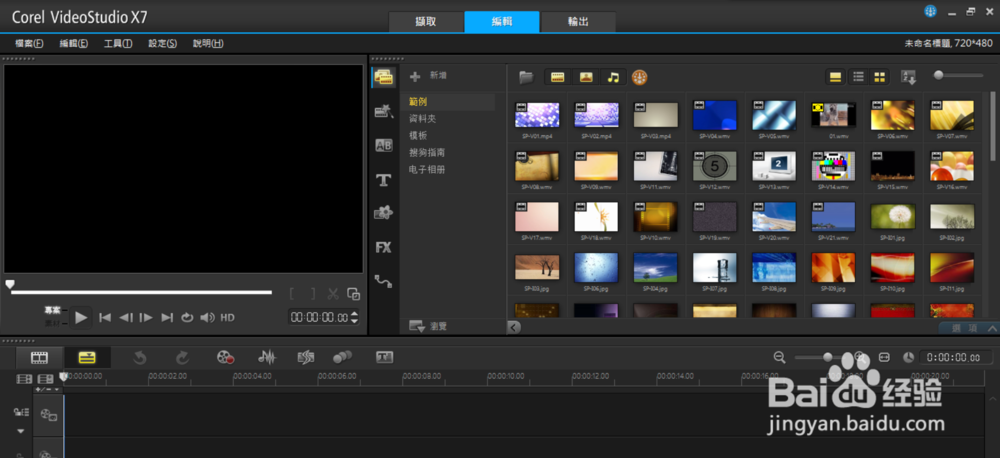Switch library to list view
The width and height of the screenshot is (1000, 458).
coord(859,77)
